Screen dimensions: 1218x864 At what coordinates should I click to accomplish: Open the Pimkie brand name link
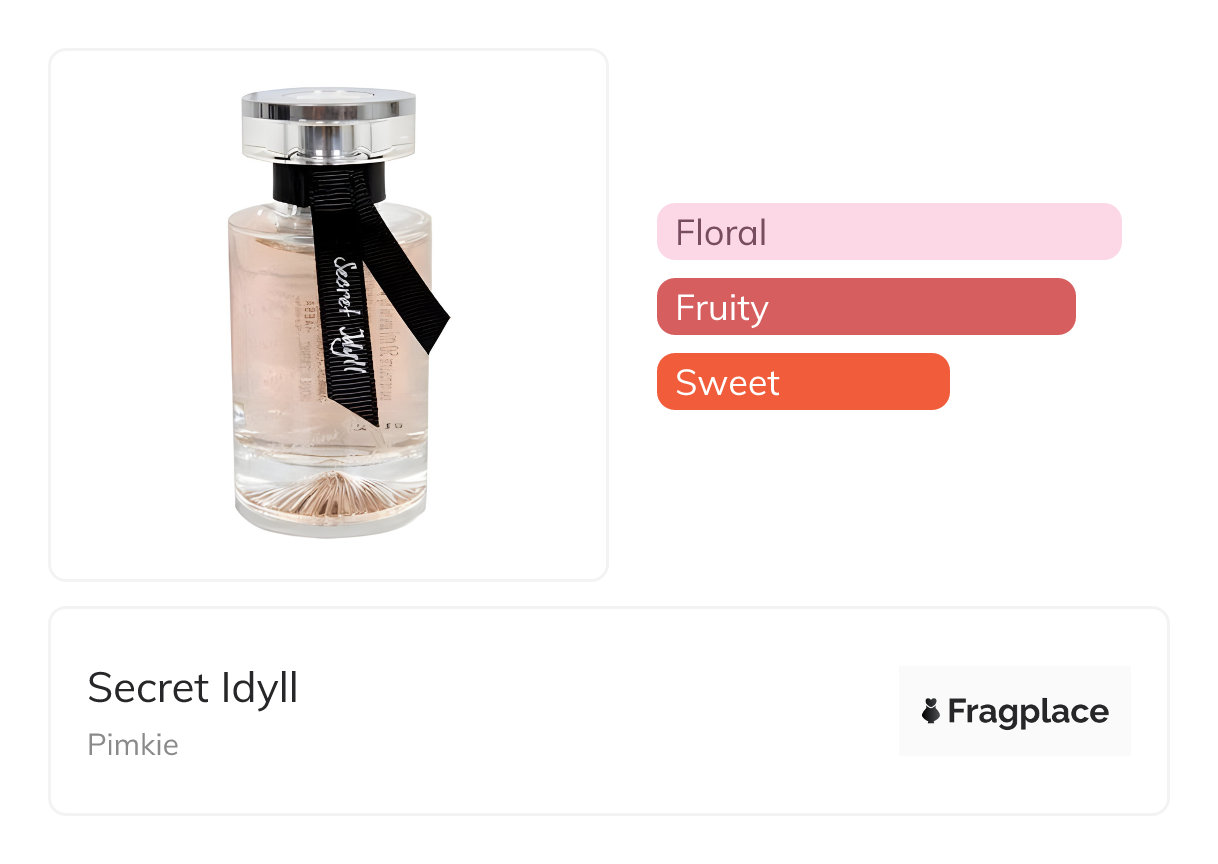tap(133, 745)
